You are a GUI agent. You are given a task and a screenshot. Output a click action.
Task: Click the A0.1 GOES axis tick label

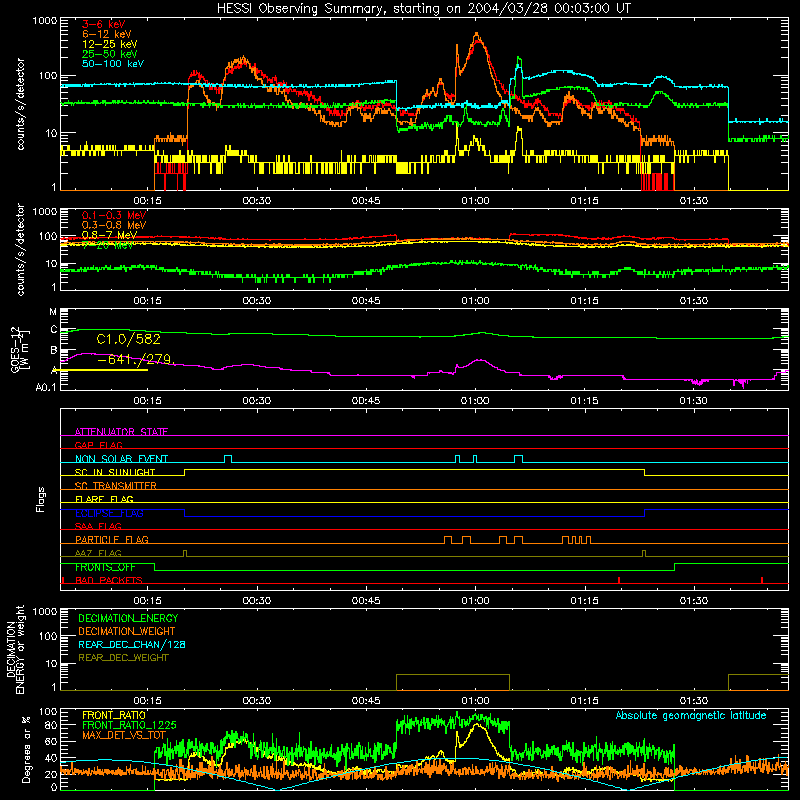45,387
